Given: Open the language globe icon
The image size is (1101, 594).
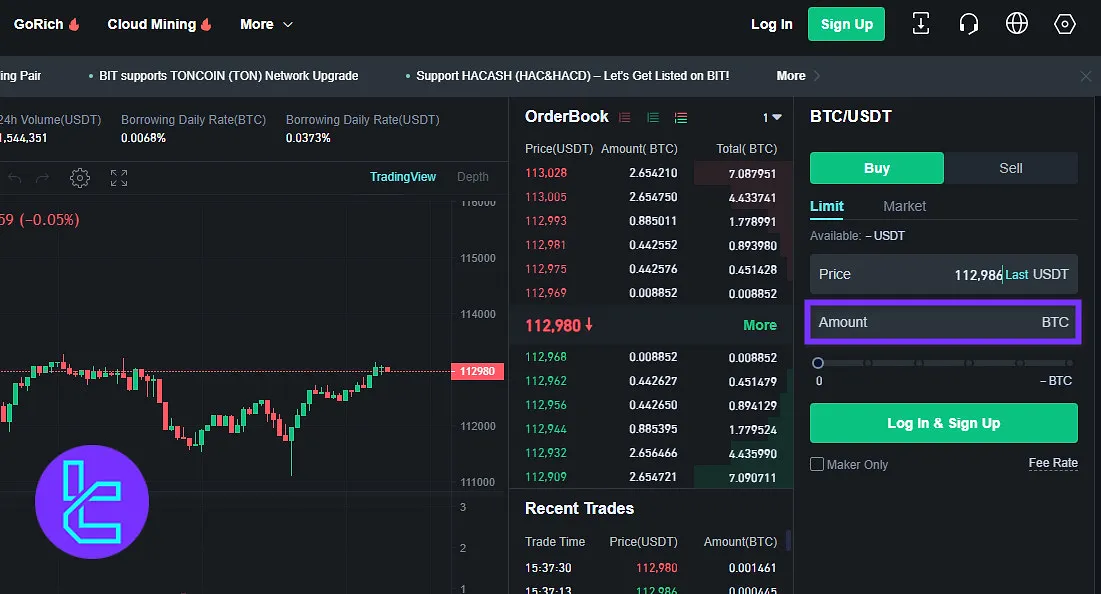Looking at the screenshot, I should click(1017, 24).
